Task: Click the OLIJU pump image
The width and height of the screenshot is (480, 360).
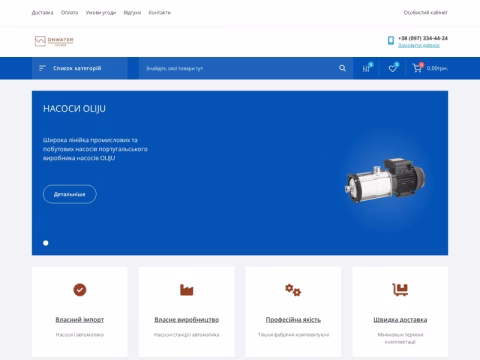Action: coord(385,181)
